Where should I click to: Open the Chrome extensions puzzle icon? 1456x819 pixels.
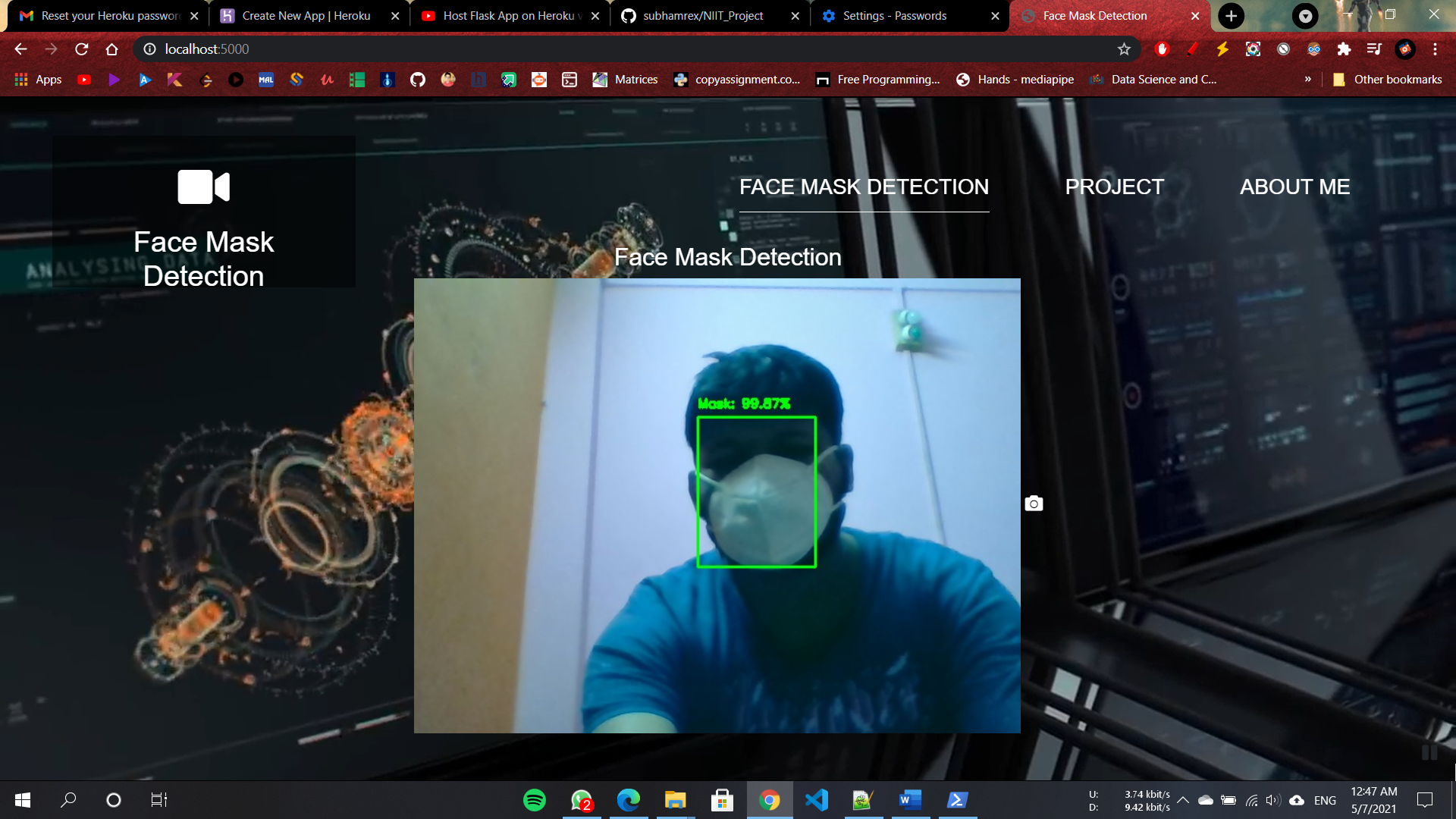(x=1344, y=49)
